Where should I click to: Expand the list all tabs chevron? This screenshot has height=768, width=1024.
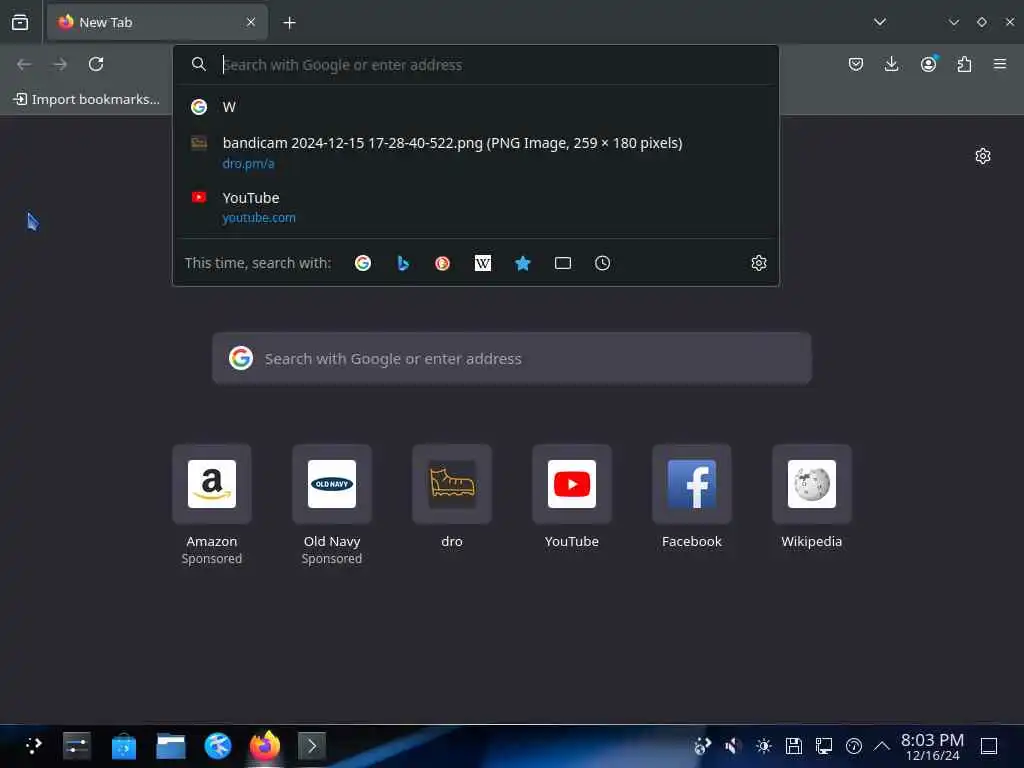(x=880, y=22)
